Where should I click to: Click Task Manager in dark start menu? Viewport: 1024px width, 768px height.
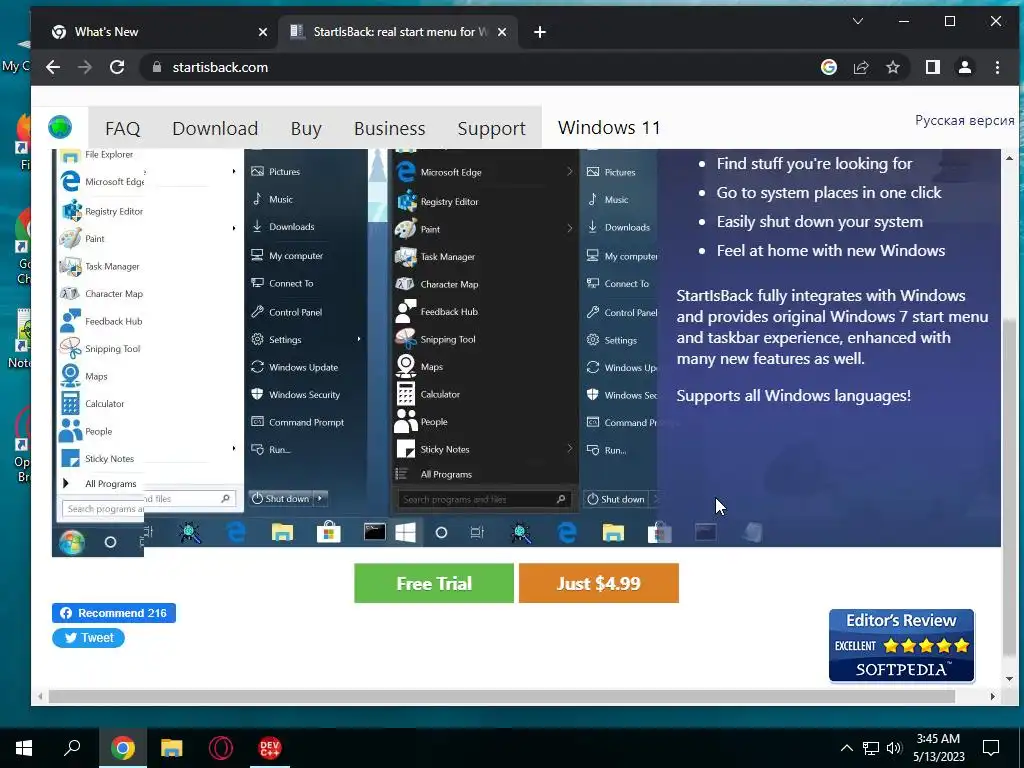click(436, 257)
